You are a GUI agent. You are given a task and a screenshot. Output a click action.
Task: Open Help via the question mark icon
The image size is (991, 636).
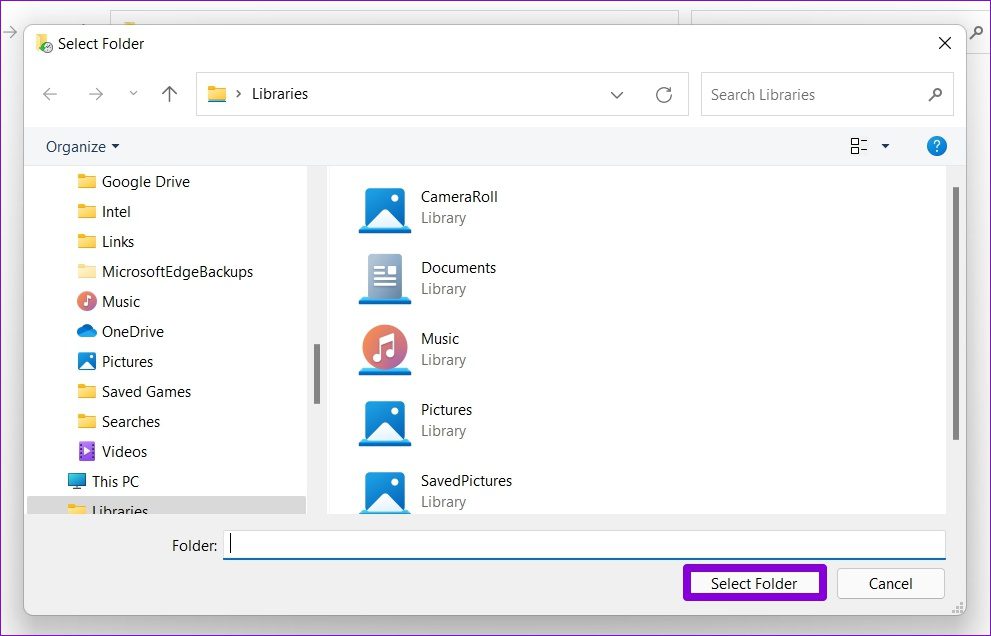click(936, 146)
